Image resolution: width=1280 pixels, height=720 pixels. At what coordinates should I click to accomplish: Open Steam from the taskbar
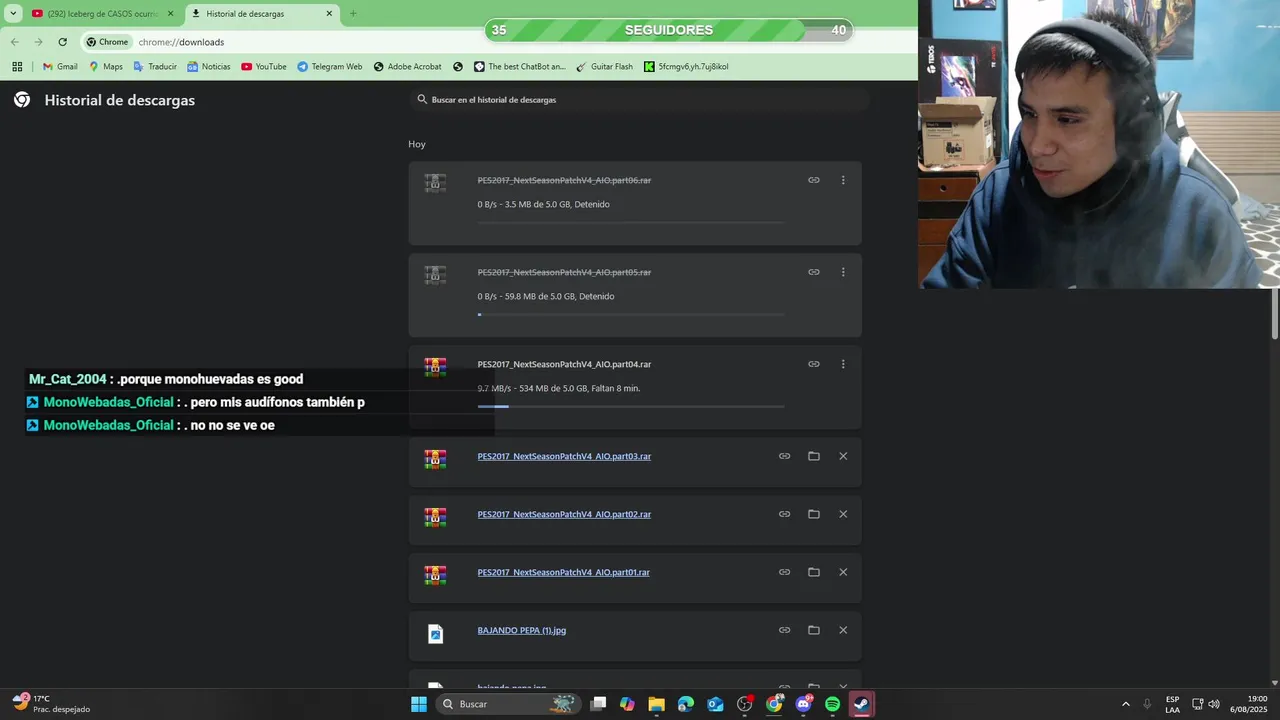pyautogui.click(x=860, y=704)
